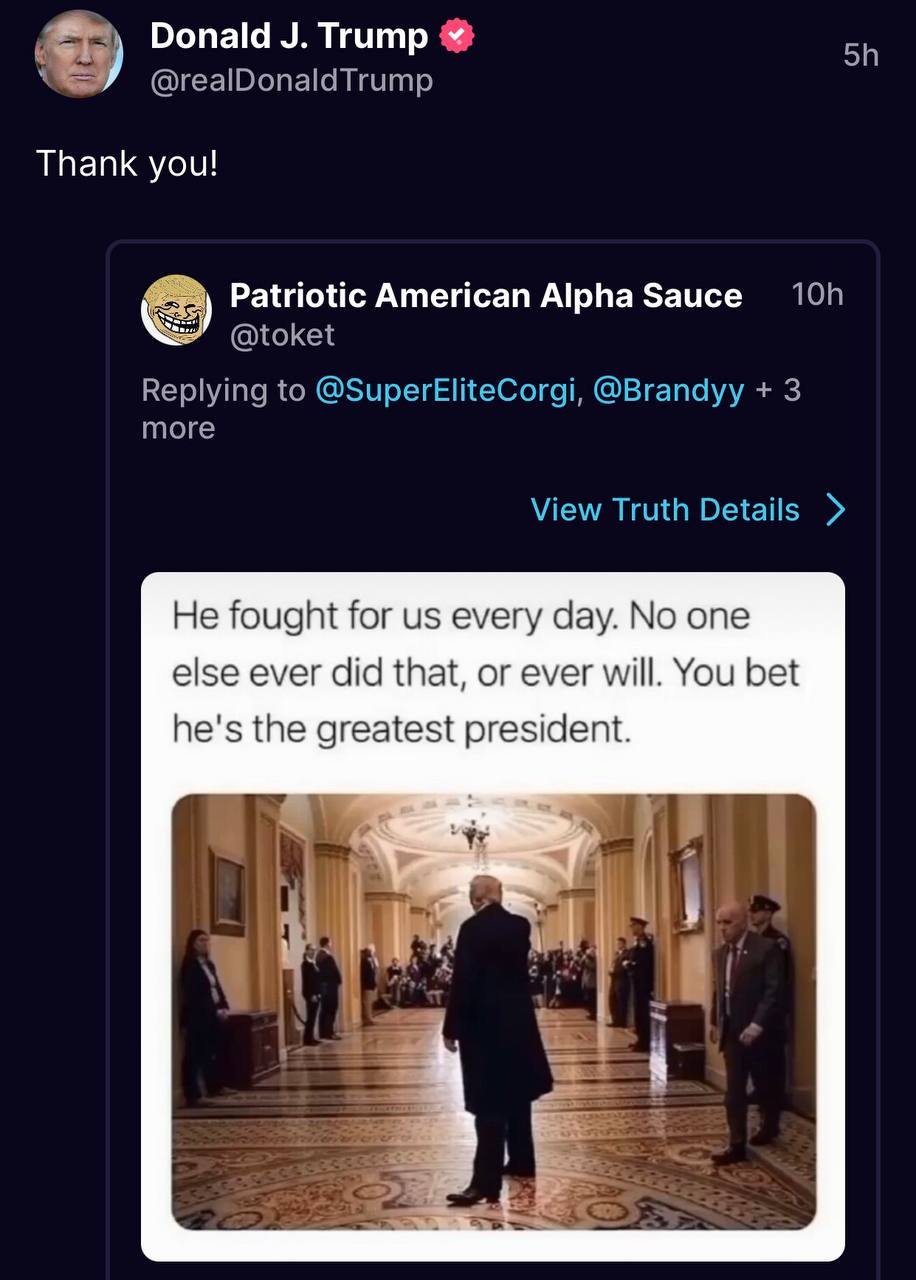Click the "Thank you!" post text
The width and height of the screenshot is (916, 1280).
127,163
